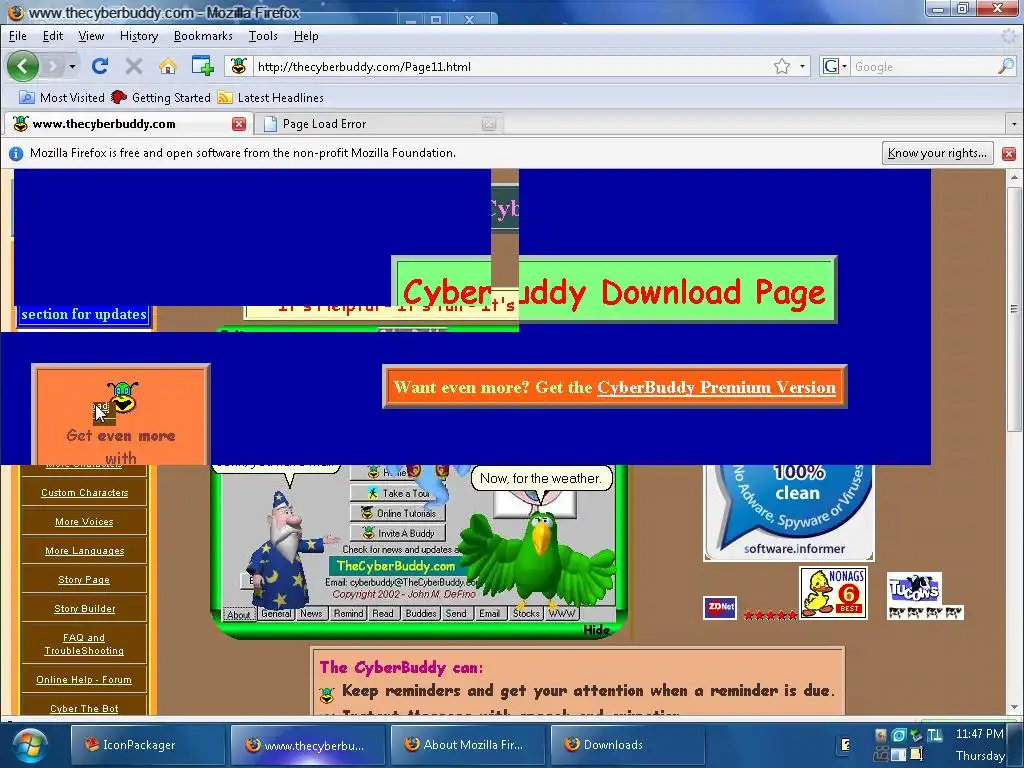This screenshot has width=1024, height=768.
Task: Open the Custom Characters link
Action: pos(84,492)
